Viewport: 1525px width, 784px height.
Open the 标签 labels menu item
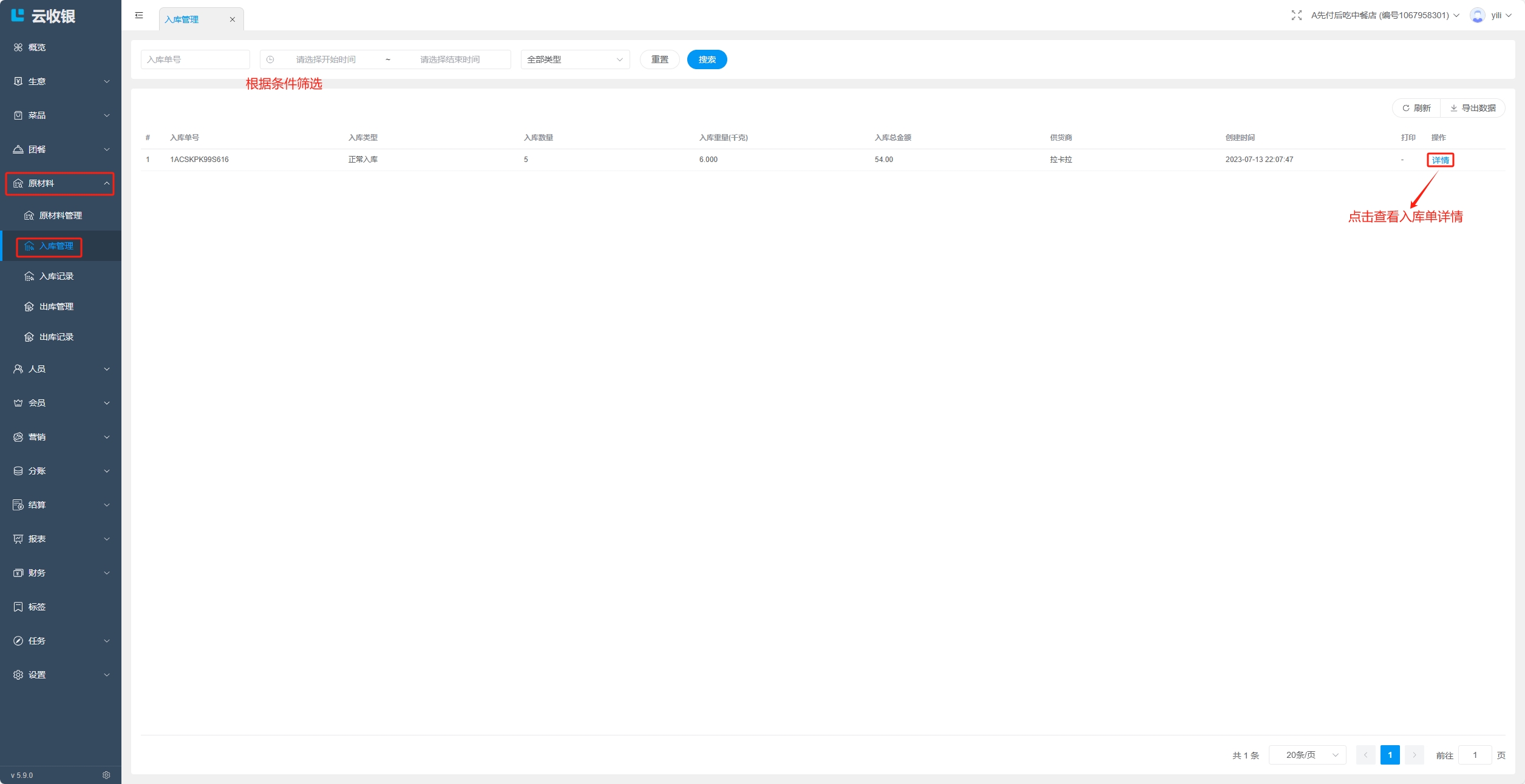[x=36, y=607]
